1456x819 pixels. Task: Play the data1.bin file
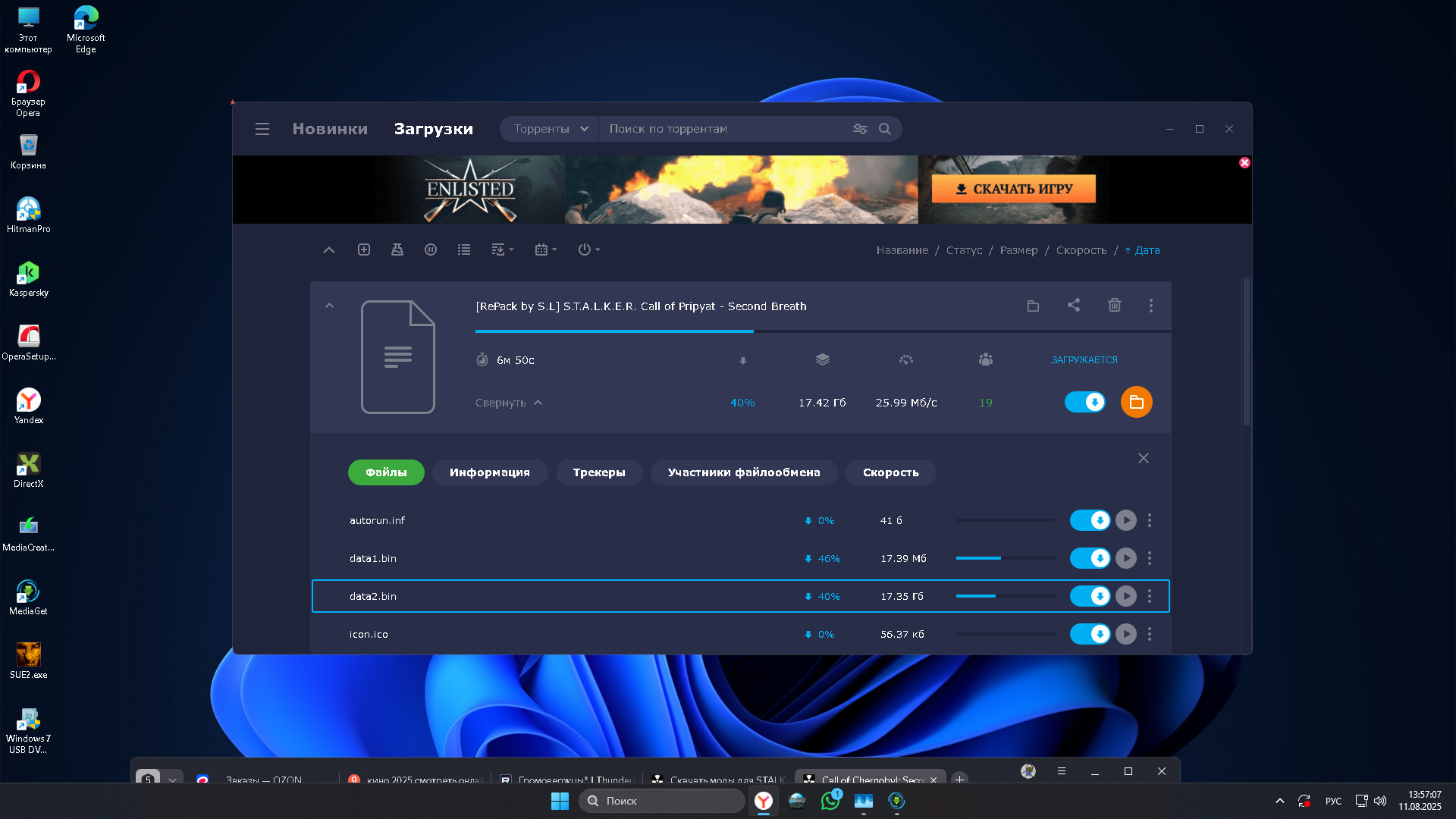point(1126,558)
